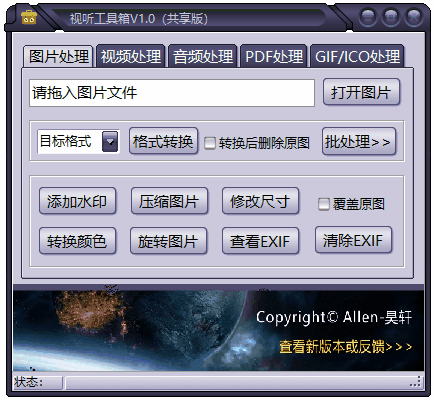The width and height of the screenshot is (436, 398).
Task: Click the Copyright Allen-昊轩 text
Action: coord(334,317)
